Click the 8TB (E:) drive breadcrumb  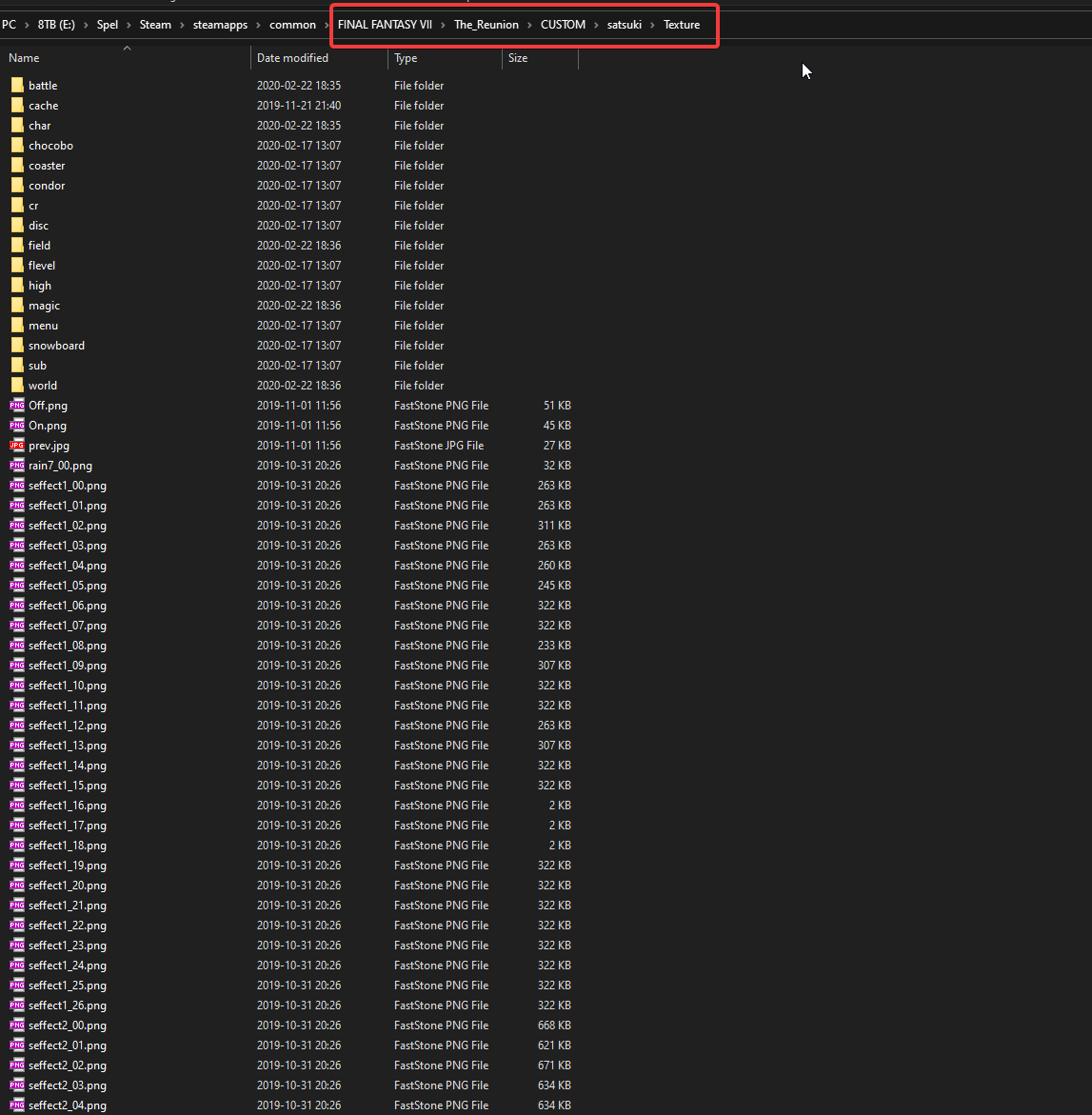tap(56, 25)
